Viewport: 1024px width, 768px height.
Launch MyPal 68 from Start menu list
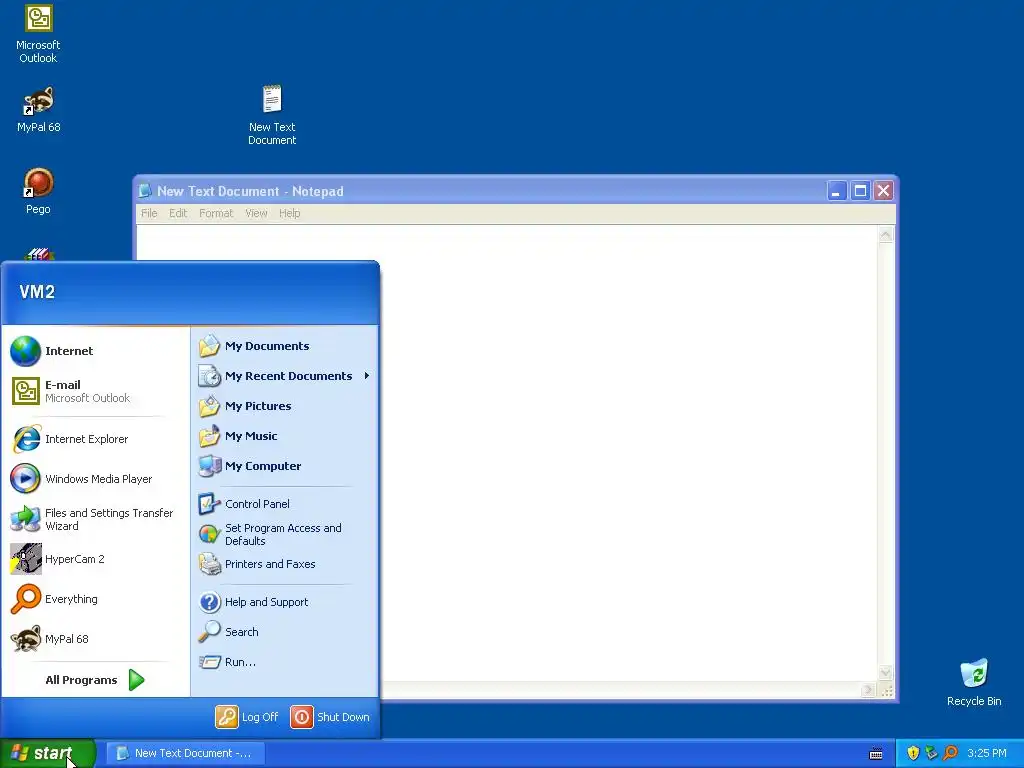click(96, 639)
